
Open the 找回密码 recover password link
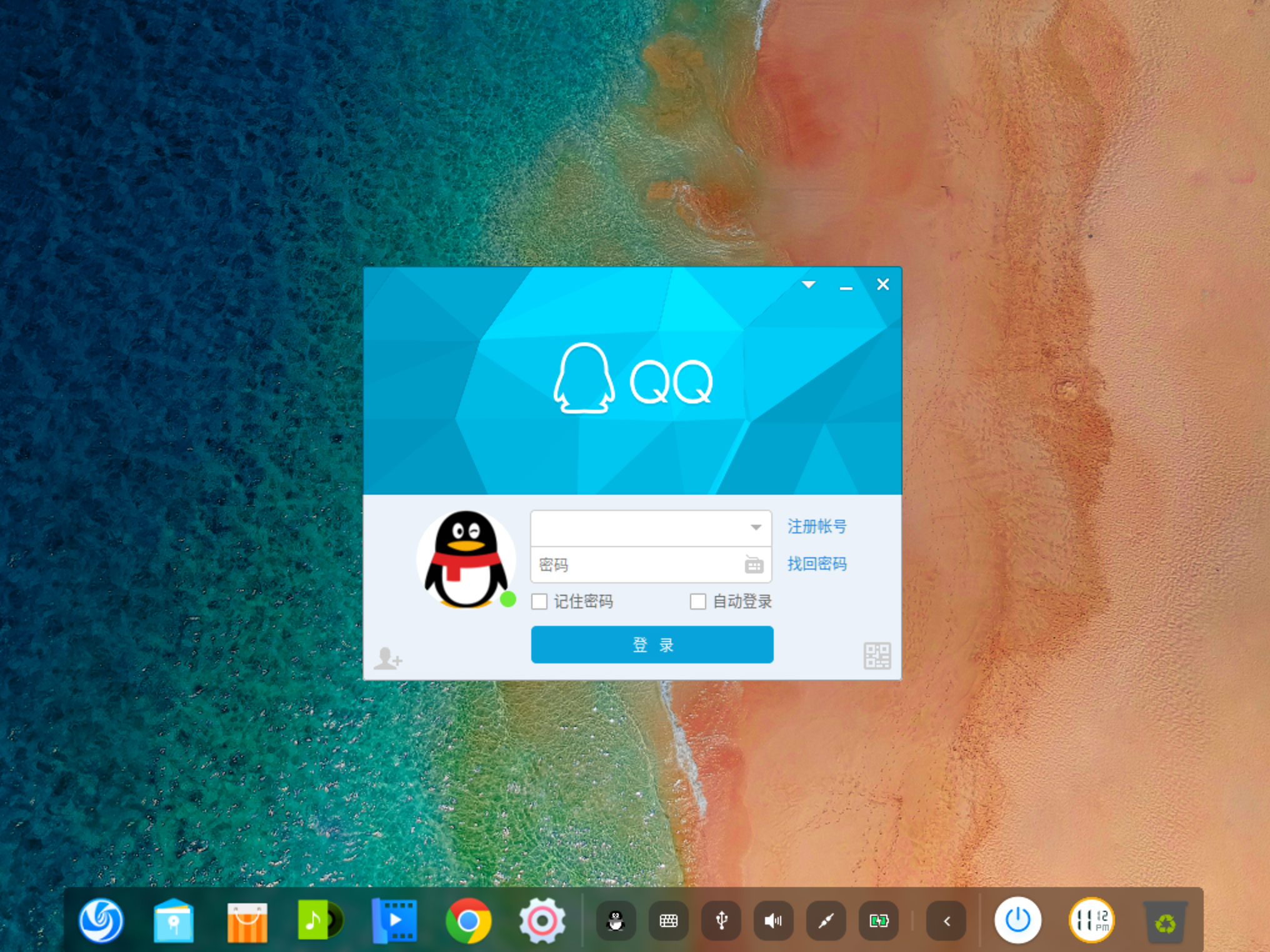(x=816, y=564)
